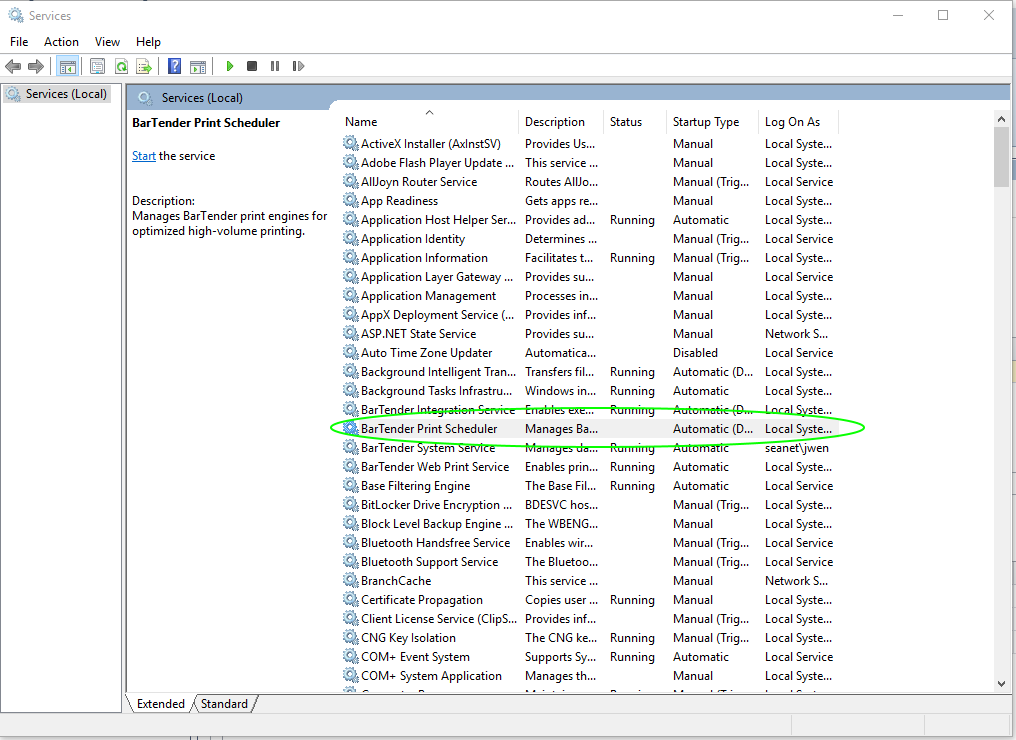Screen dimensions: 1016x740
Task: Start the service with the green play icon
Action: tap(229, 66)
